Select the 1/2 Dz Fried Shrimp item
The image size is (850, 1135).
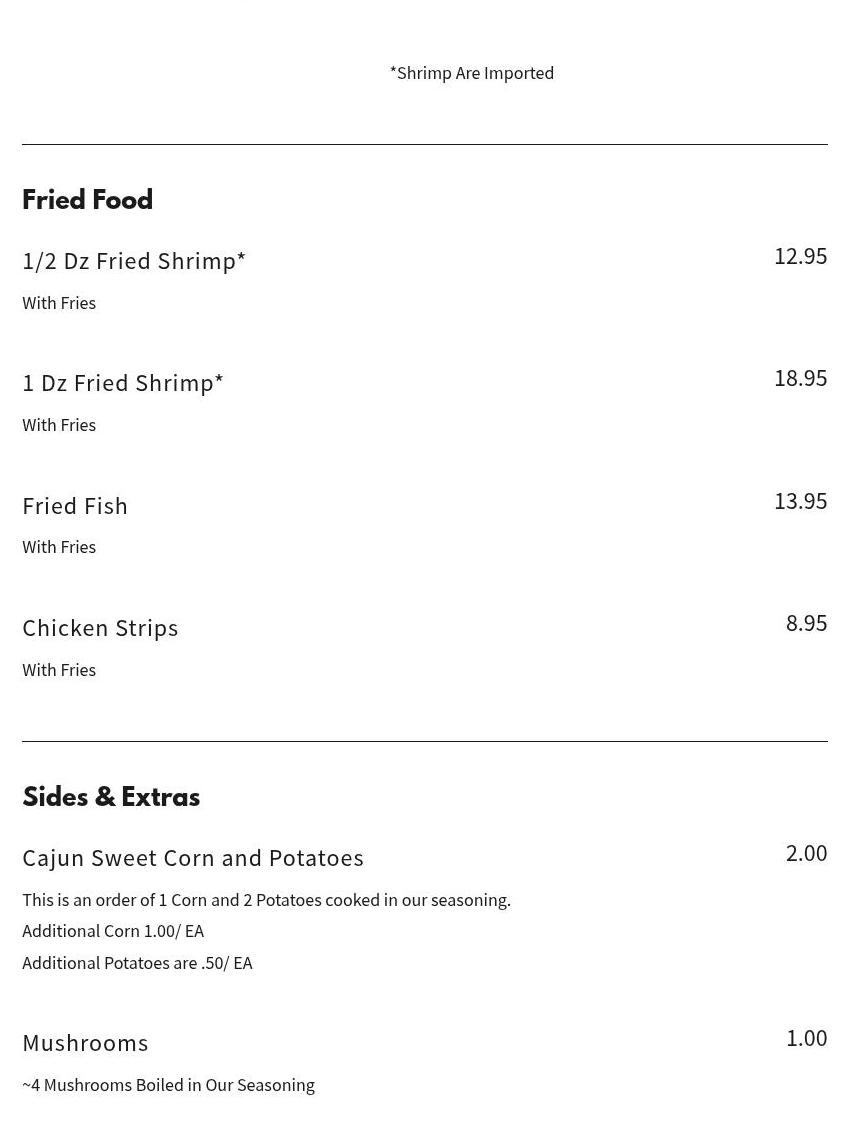(134, 261)
